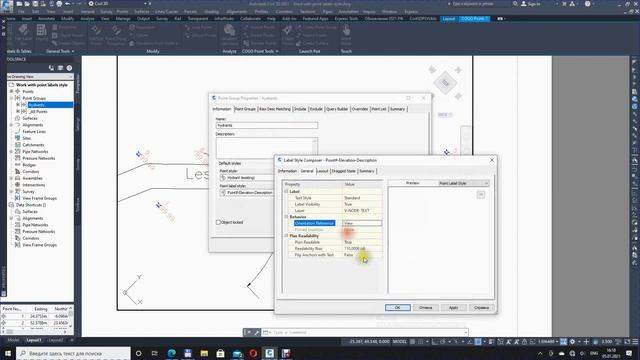The image size is (640, 360).
Task: Open Task View on taskbar
Action: [x=155, y=353]
